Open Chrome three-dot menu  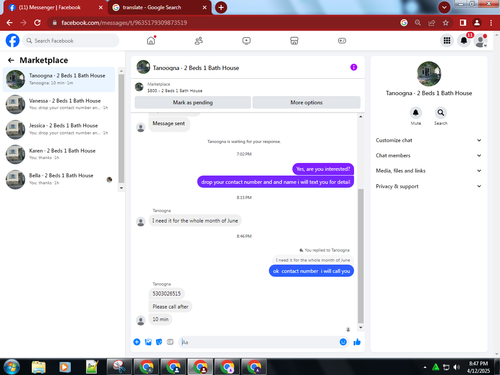click(491, 23)
